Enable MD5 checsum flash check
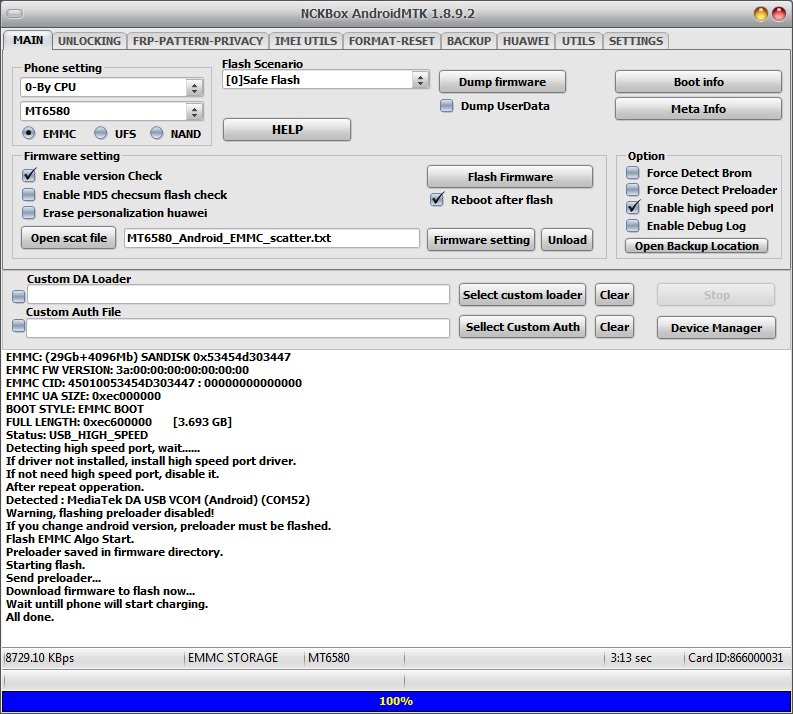Screen dimensions: 793x714 click(x=29, y=195)
